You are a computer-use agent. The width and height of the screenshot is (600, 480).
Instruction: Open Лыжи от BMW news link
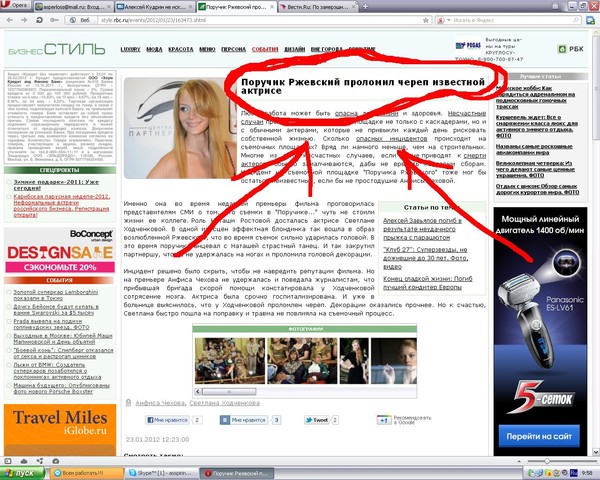(57, 371)
